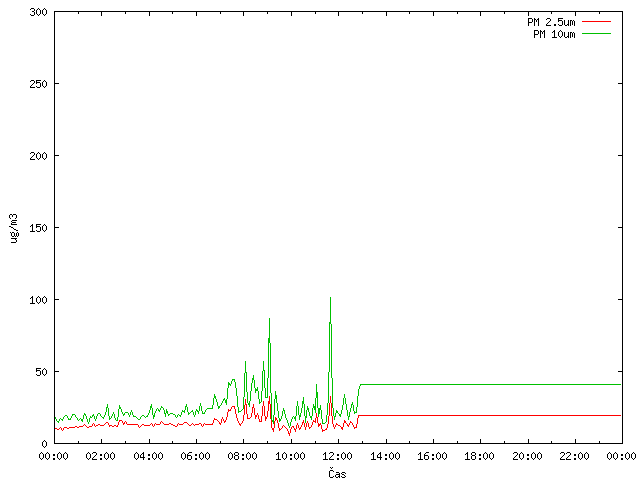Click the 20:00 time label
640x480 pixels.
527,456
